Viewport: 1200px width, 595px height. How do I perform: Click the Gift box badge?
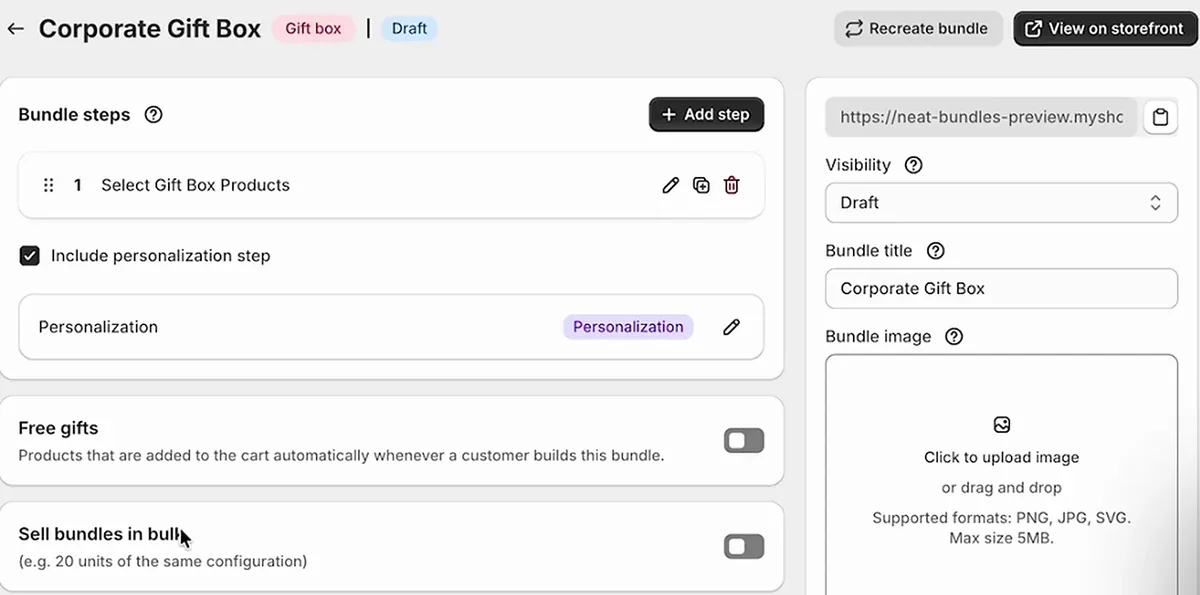(x=313, y=29)
